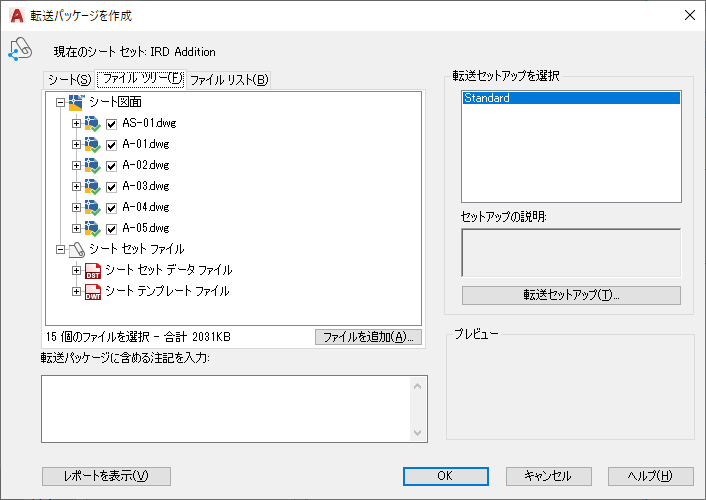Collapse the シート図面 tree node
This screenshot has height=500, width=706.
(60, 102)
